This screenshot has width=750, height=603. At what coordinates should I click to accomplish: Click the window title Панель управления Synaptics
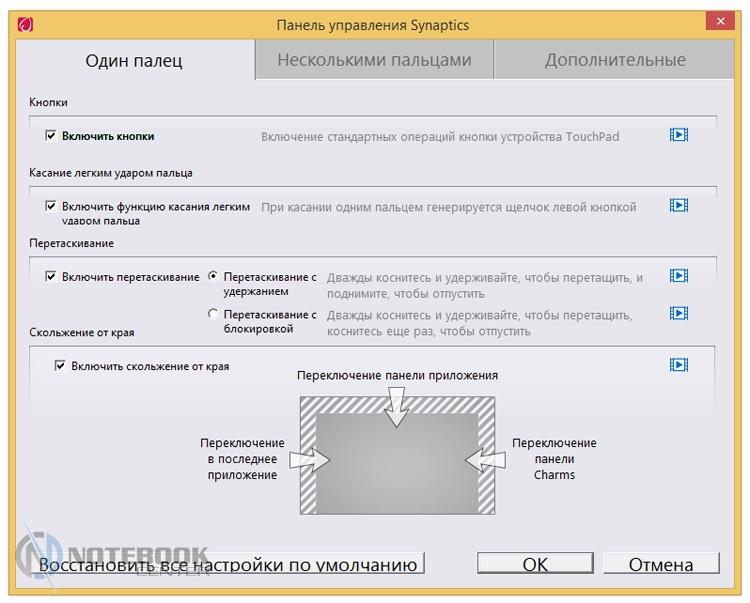pyautogui.click(x=373, y=25)
